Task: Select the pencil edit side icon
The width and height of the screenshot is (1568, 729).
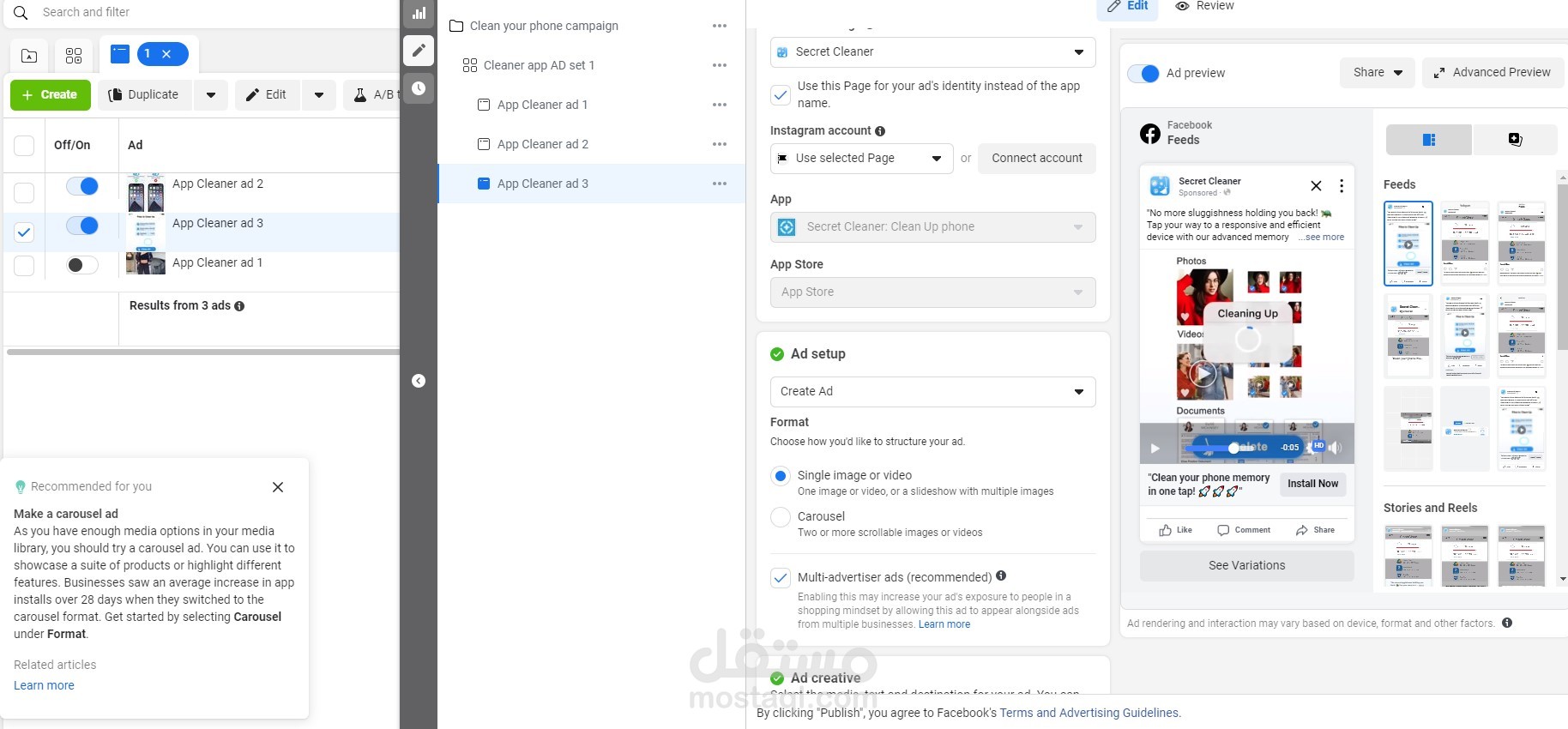Action: pos(419,51)
